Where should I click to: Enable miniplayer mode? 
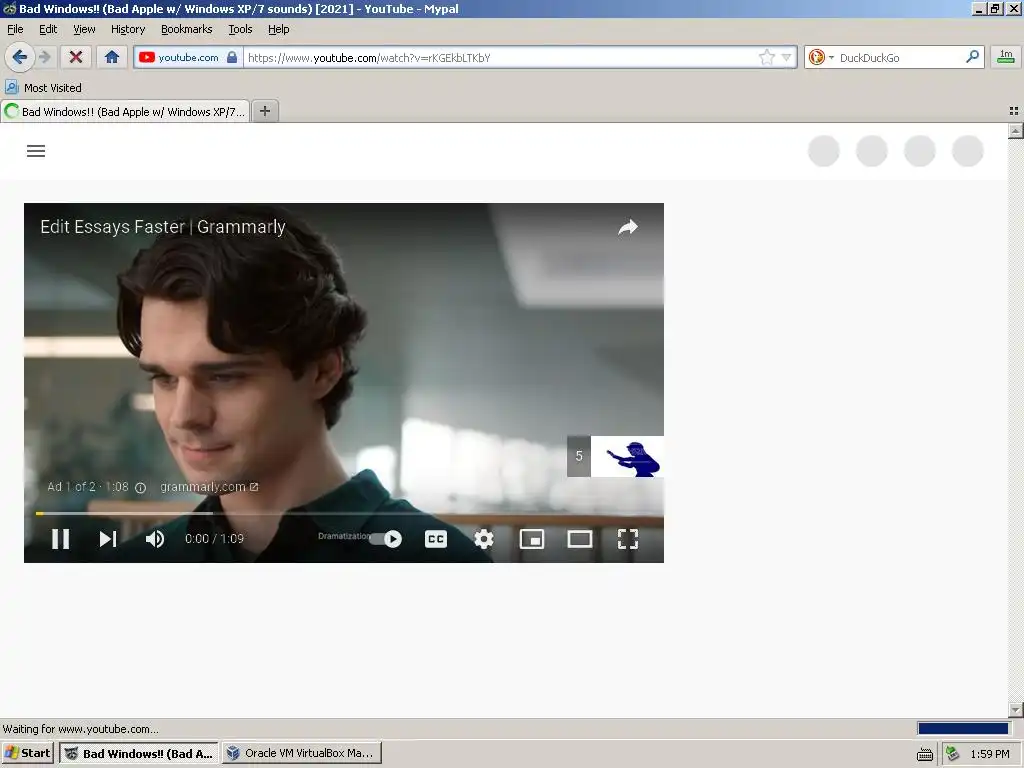click(532, 539)
